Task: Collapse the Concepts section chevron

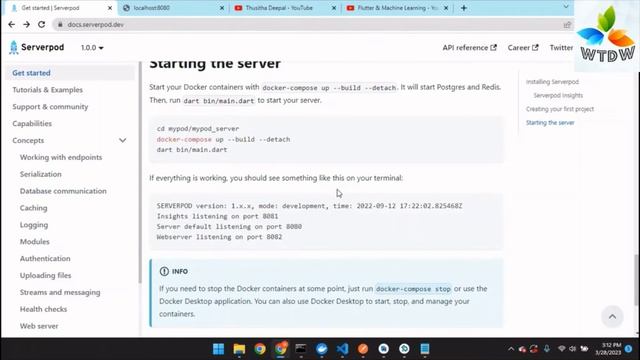Action: 122,140
